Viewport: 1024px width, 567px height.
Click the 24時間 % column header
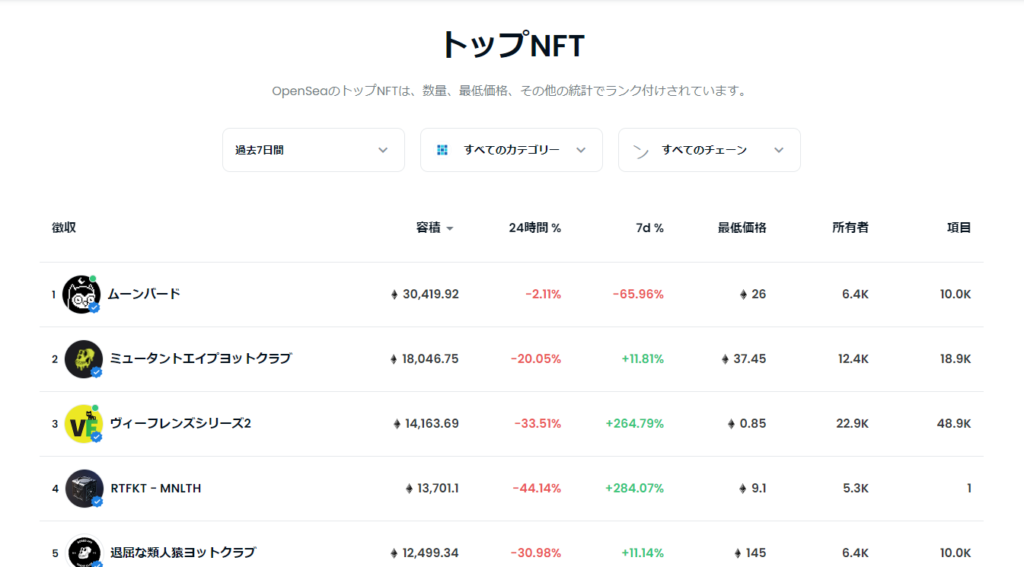(x=535, y=227)
